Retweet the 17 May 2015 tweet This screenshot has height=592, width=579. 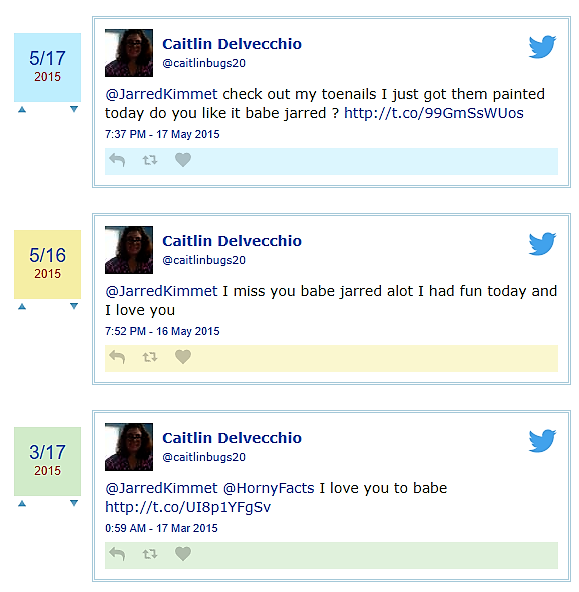(x=150, y=160)
